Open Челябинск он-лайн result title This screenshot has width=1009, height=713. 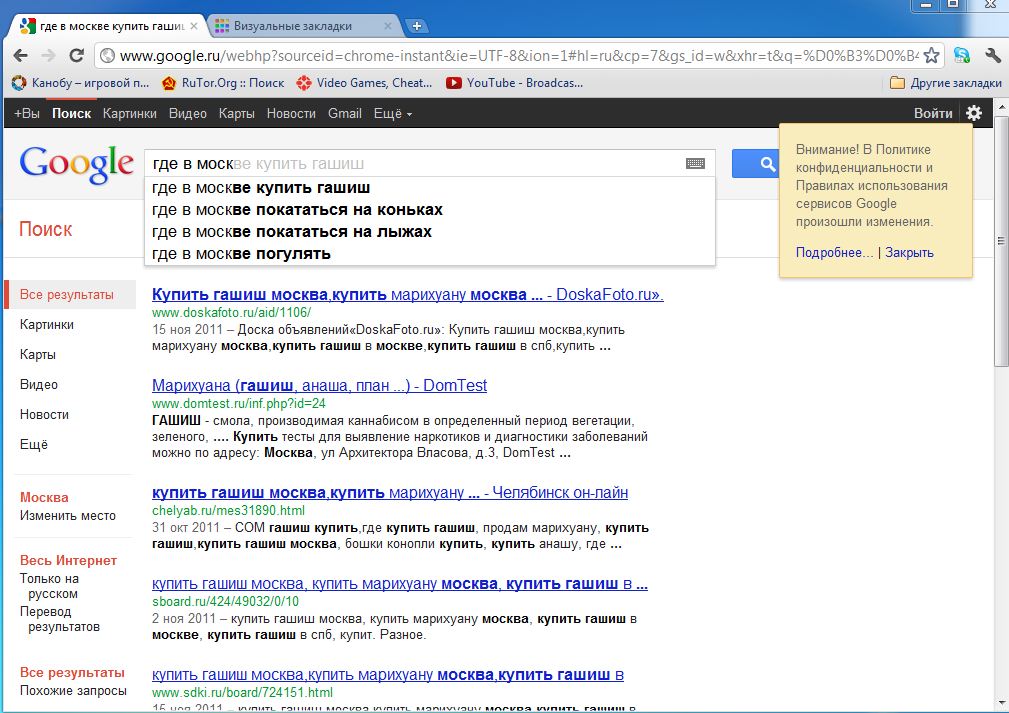[390, 493]
